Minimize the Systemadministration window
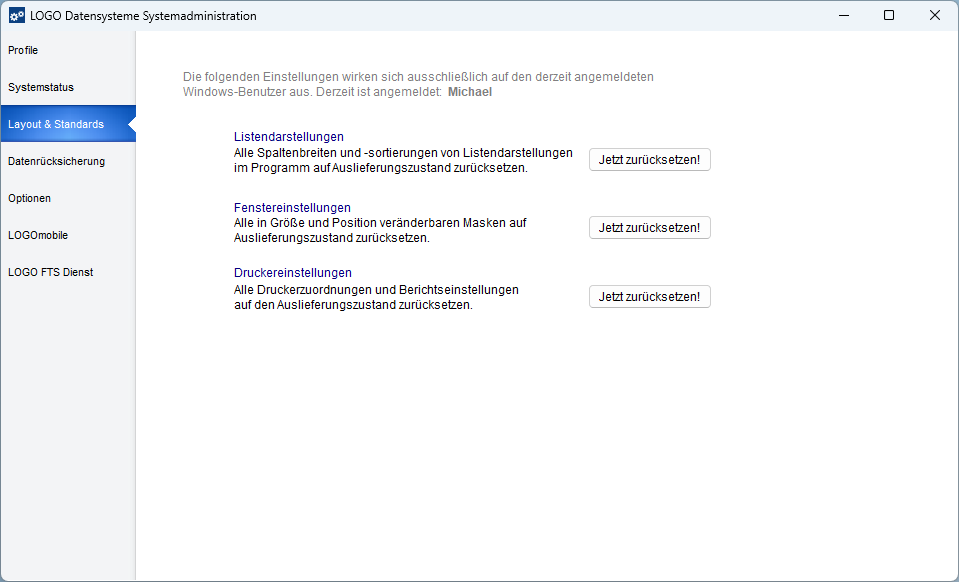Screen dimensions: 959x582 click(x=844, y=15)
